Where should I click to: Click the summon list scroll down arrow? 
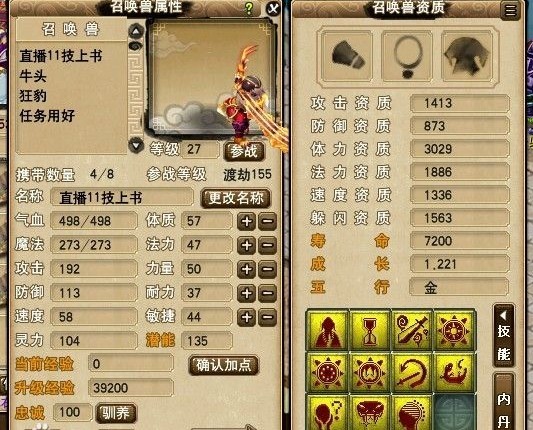(136, 145)
